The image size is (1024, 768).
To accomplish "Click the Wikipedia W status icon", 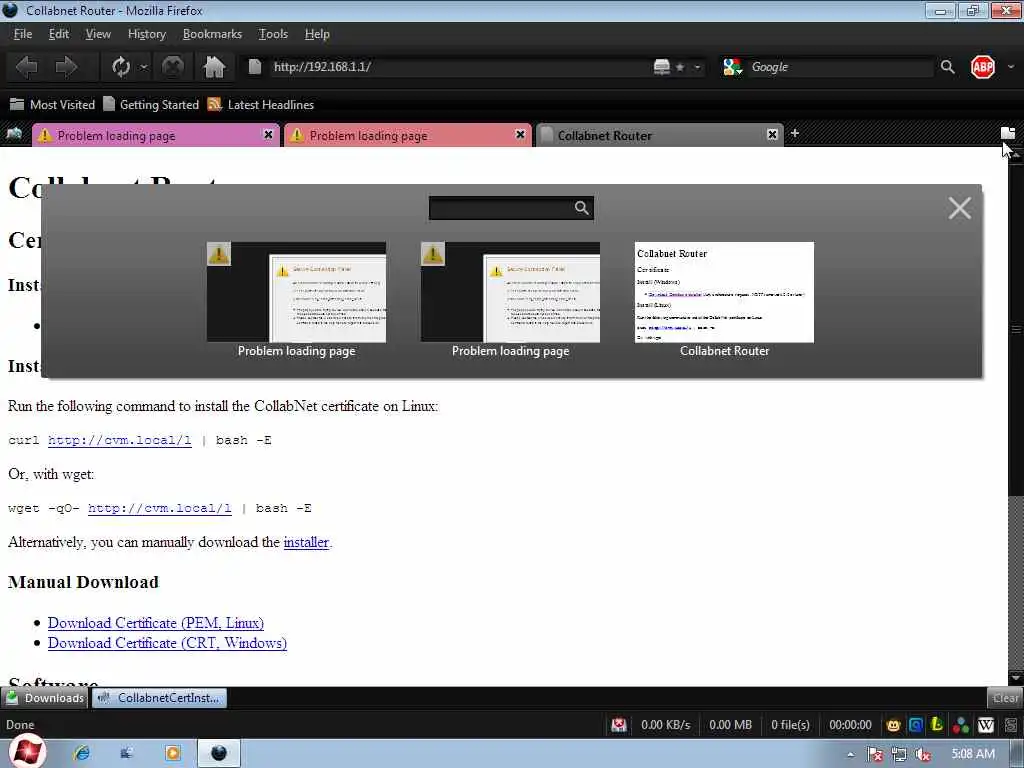I will click(986, 725).
